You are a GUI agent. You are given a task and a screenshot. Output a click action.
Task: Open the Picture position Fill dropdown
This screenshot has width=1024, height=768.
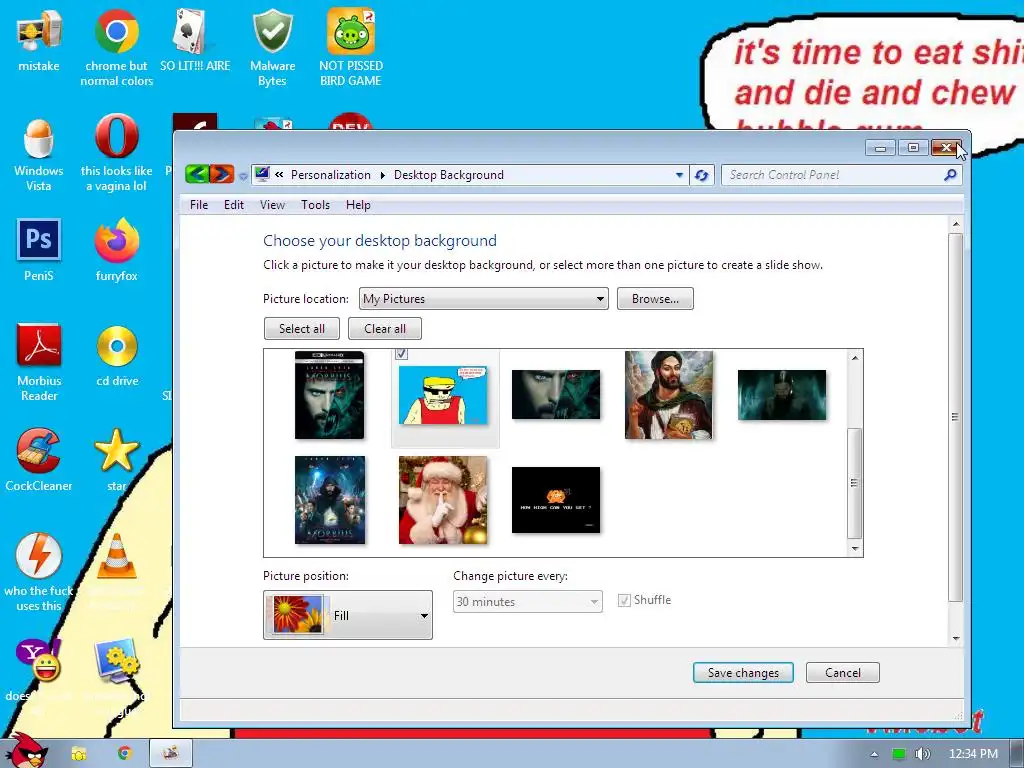(x=348, y=615)
